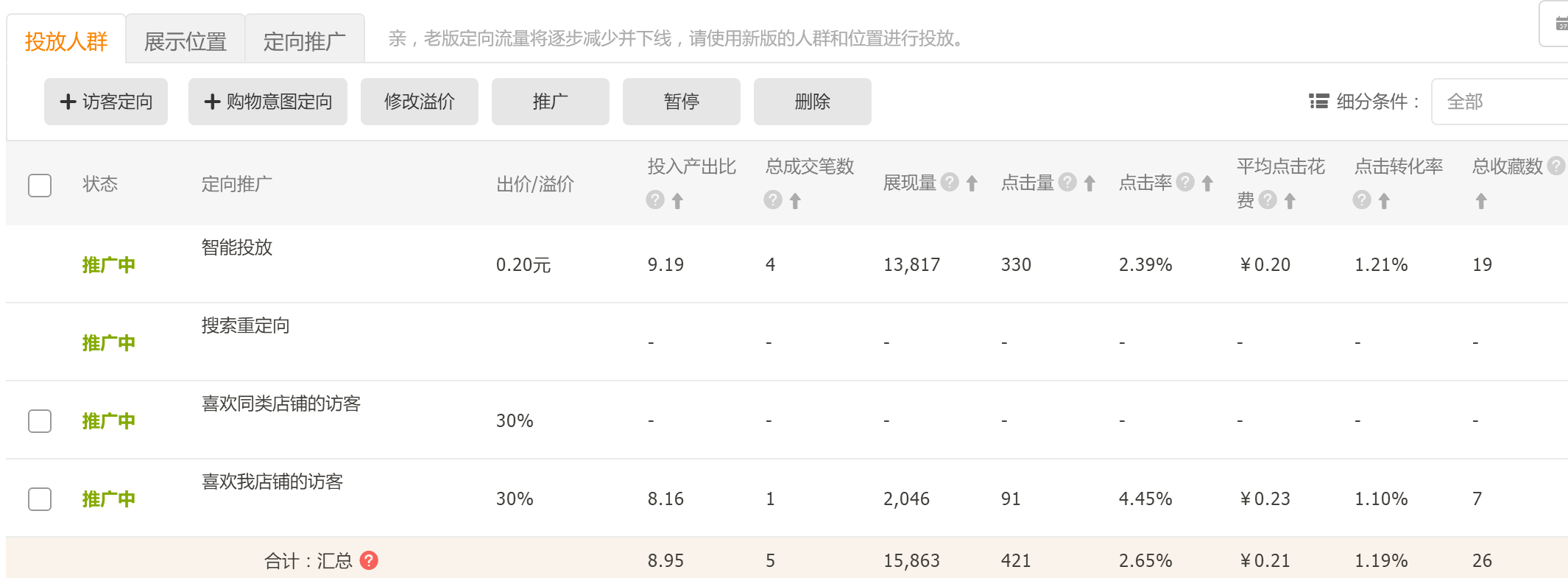The width and height of the screenshot is (1568, 578).
Task: Click help icon beside 点击量 header
Action: (1067, 182)
